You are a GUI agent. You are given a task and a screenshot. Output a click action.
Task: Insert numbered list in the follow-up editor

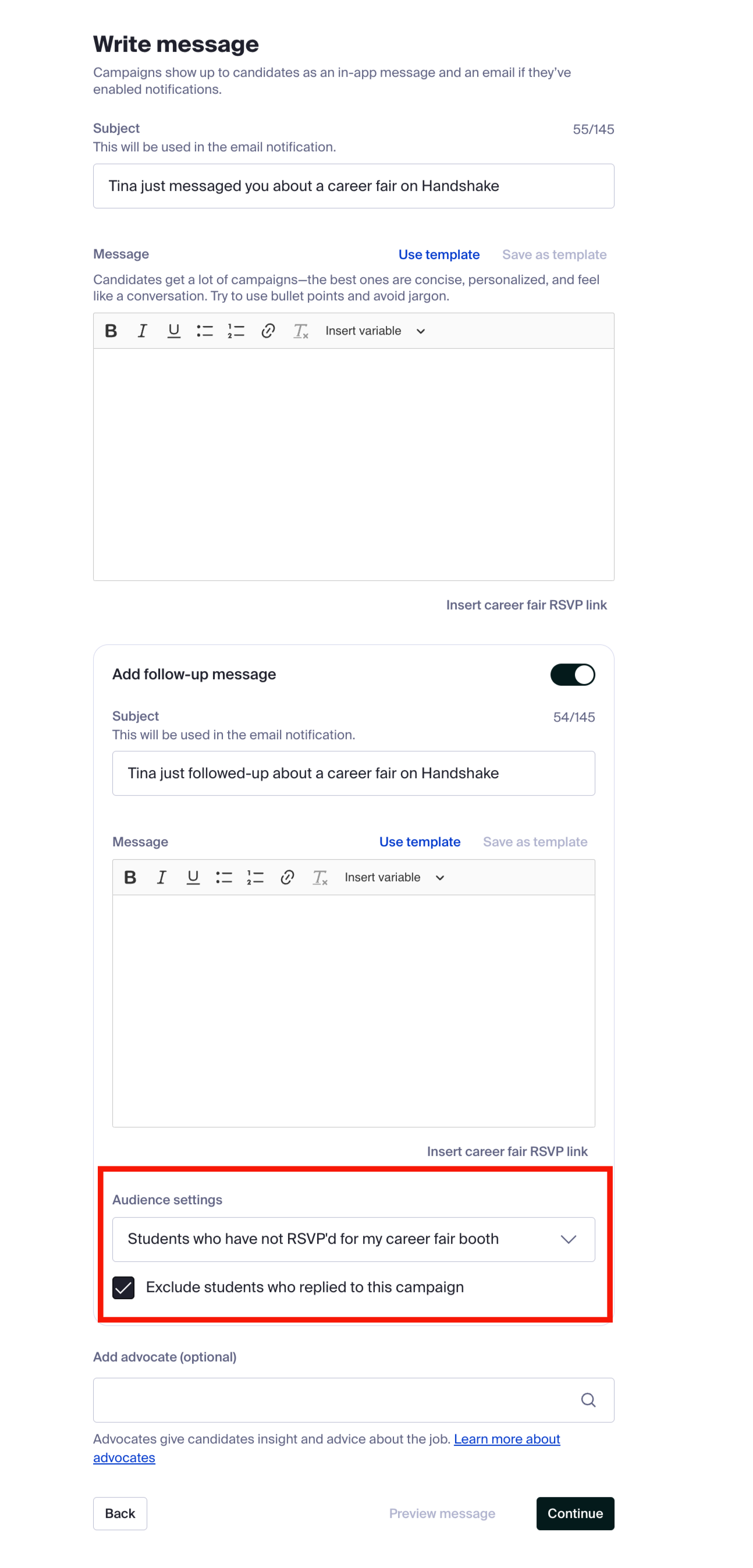tap(255, 877)
